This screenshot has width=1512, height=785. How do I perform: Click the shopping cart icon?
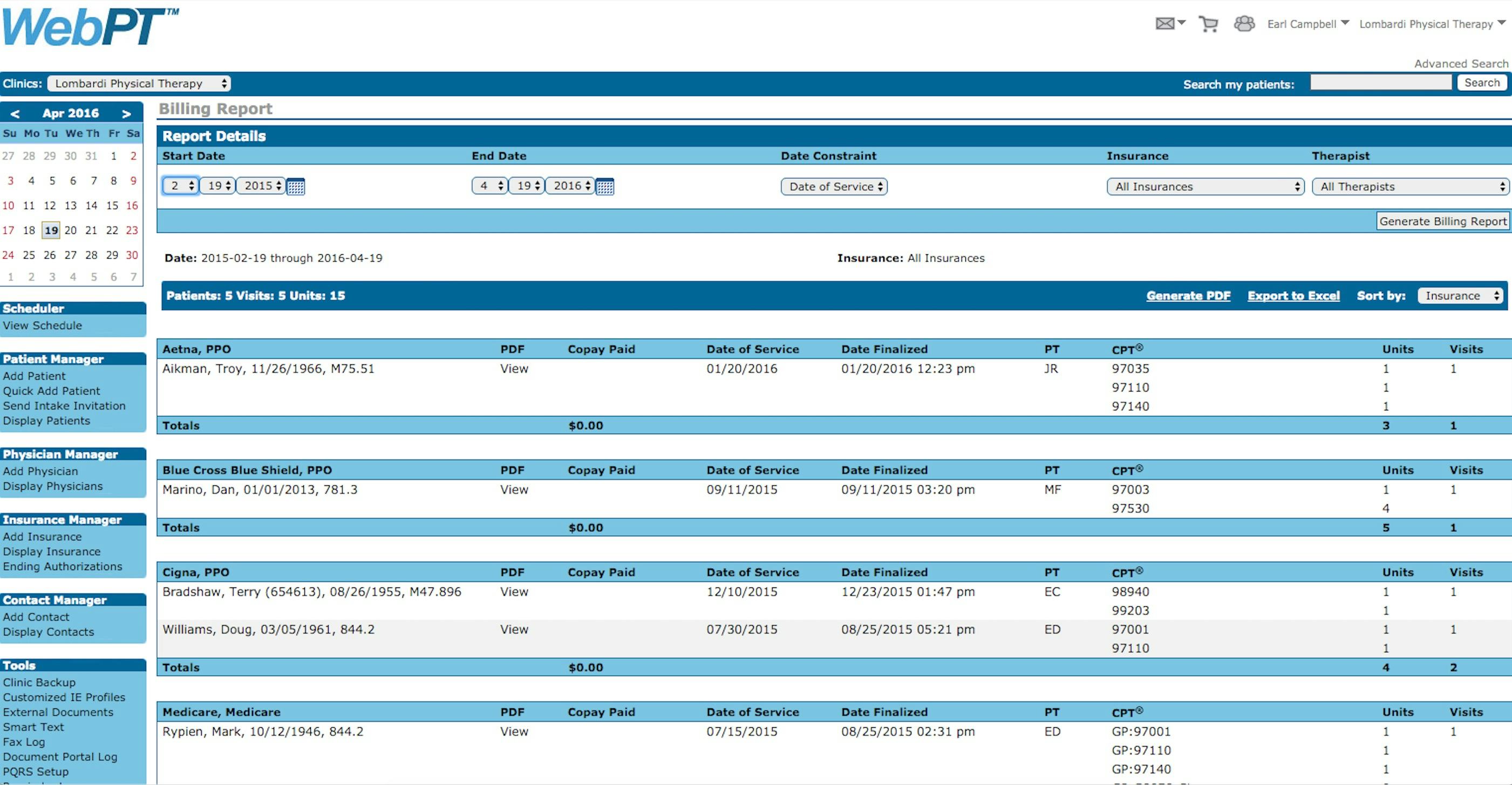point(1208,24)
